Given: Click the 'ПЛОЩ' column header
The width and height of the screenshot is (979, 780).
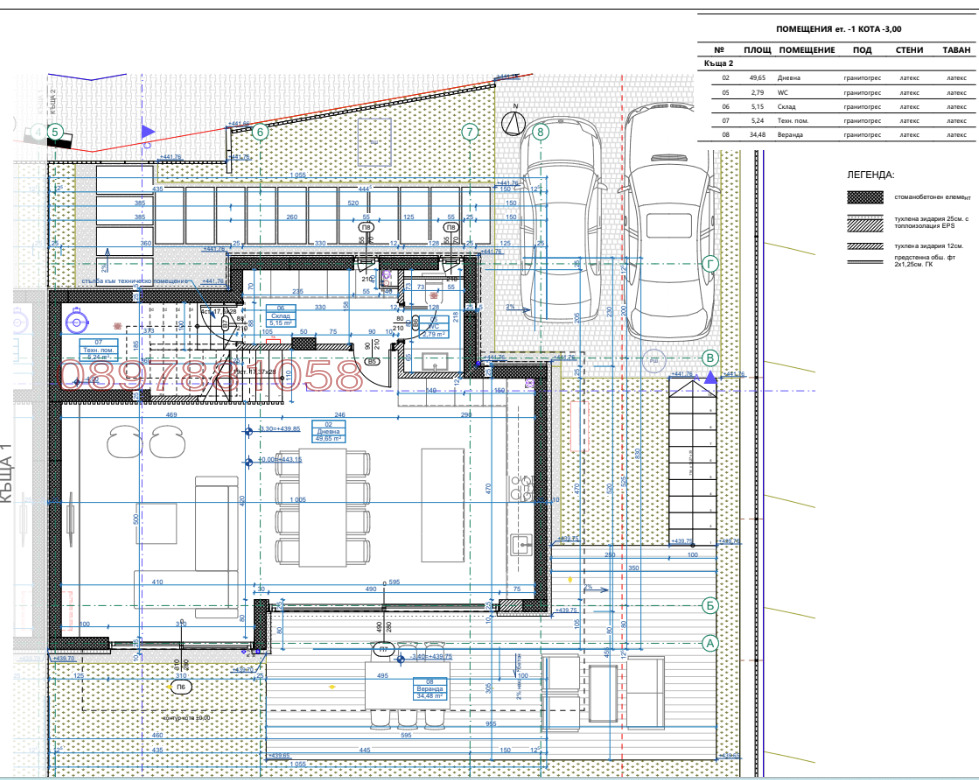Looking at the screenshot, I should point(757,50).
